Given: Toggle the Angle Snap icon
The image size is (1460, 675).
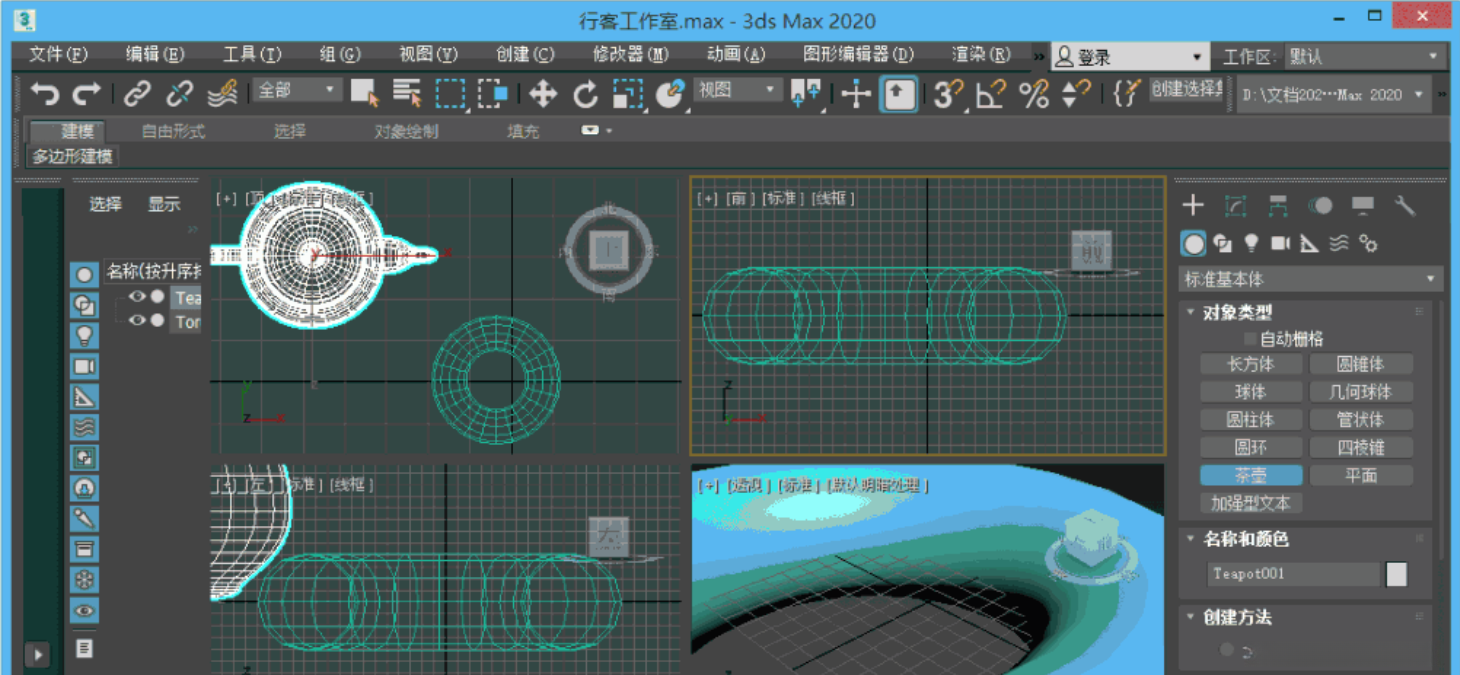Looking at the screenshot, I should [x=990, y=94].
